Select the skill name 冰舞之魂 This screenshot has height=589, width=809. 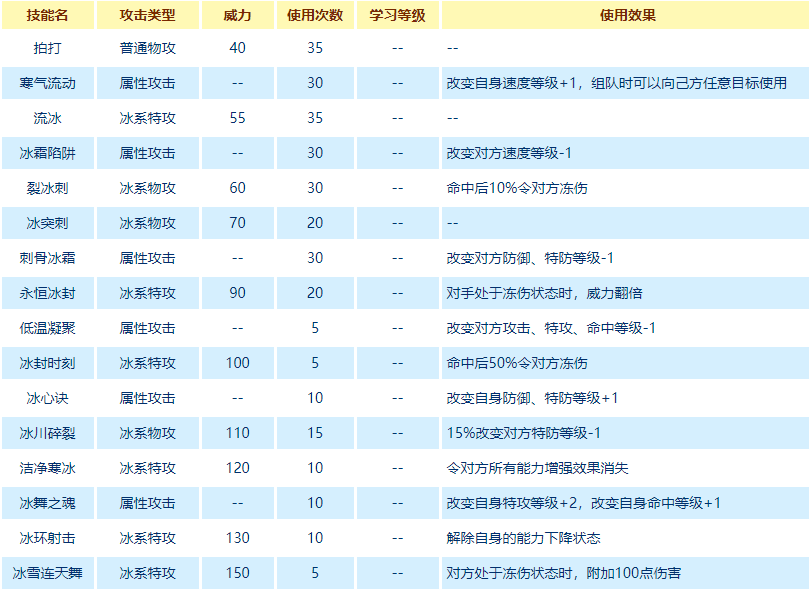tap(47, 503)
